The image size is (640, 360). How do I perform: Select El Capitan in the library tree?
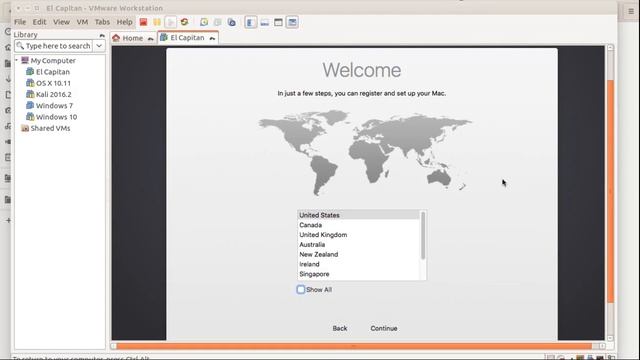pyautogui.click(x=53, y=72)
